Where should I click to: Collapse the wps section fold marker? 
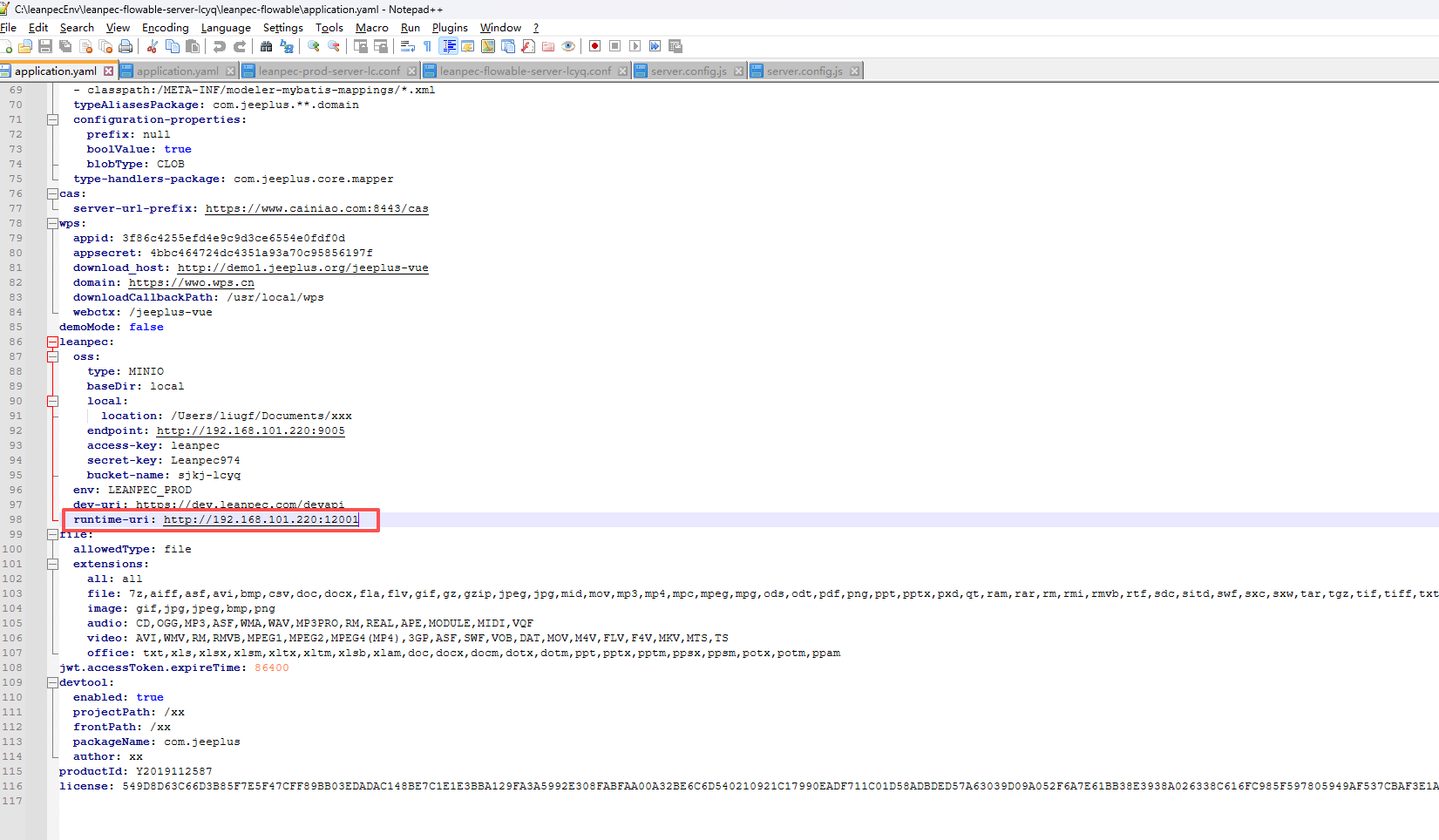coord(53,223)
